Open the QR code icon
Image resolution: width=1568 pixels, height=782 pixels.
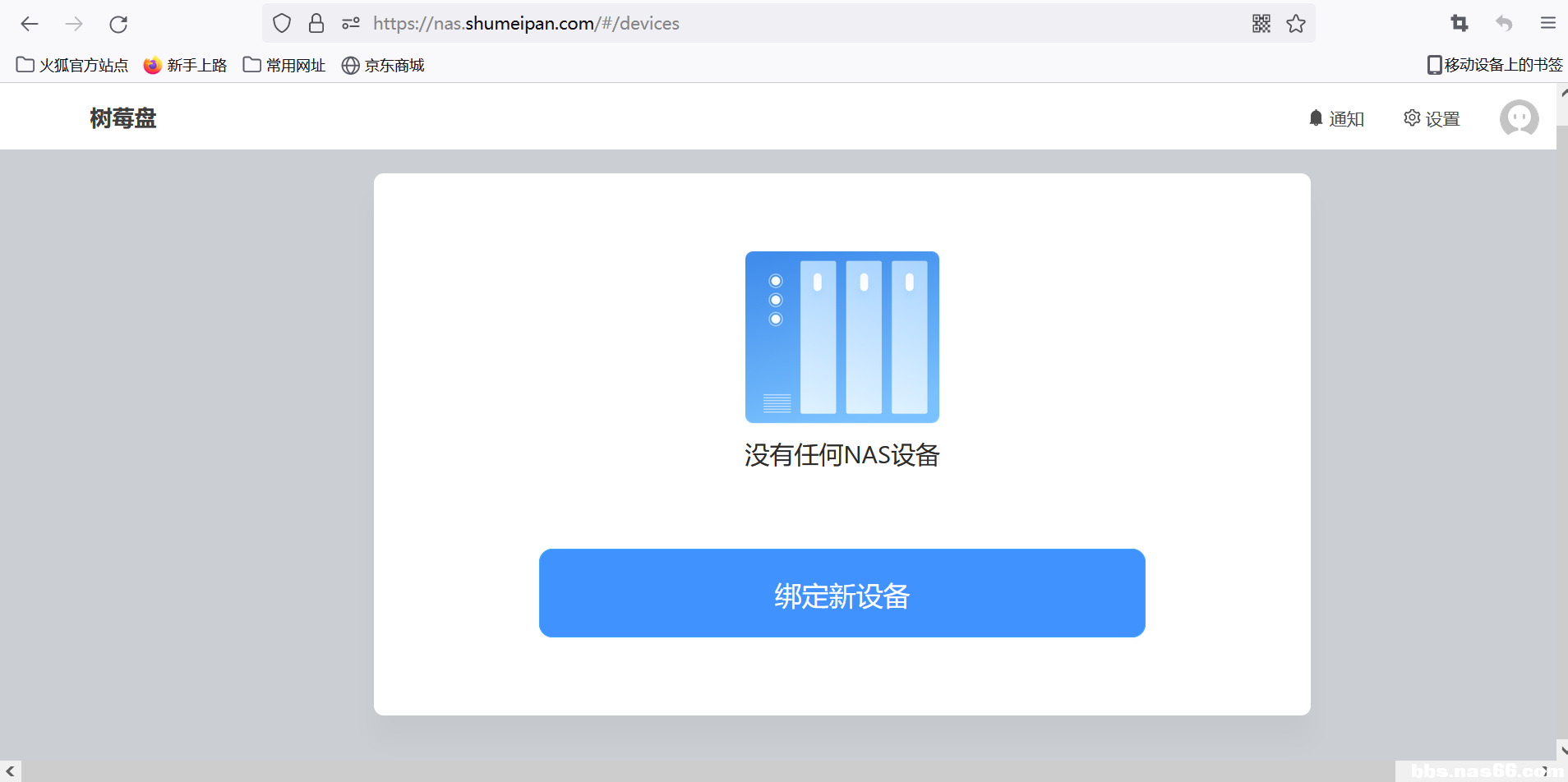pos(1261,23)
